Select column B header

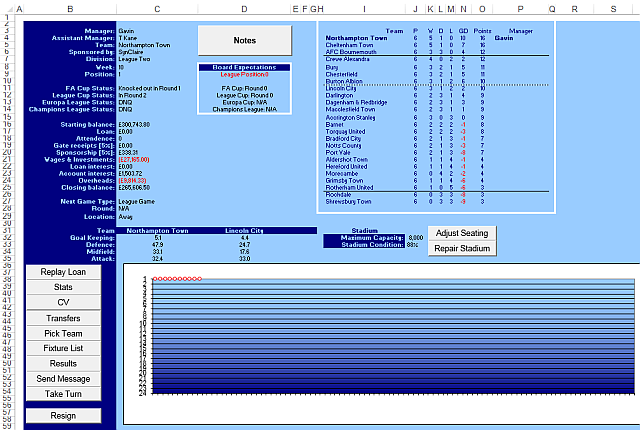[x=70, y=9]
